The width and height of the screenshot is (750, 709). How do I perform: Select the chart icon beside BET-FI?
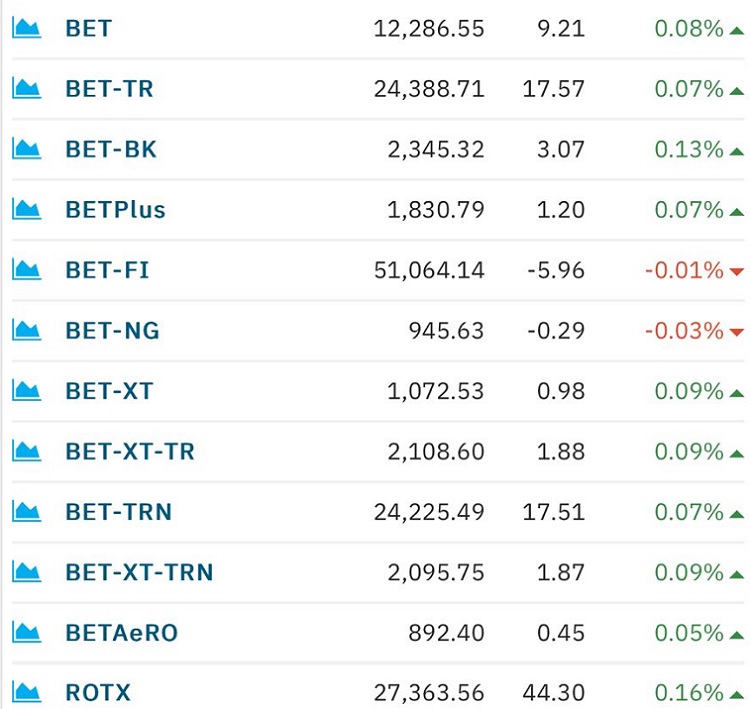[26, 269]
